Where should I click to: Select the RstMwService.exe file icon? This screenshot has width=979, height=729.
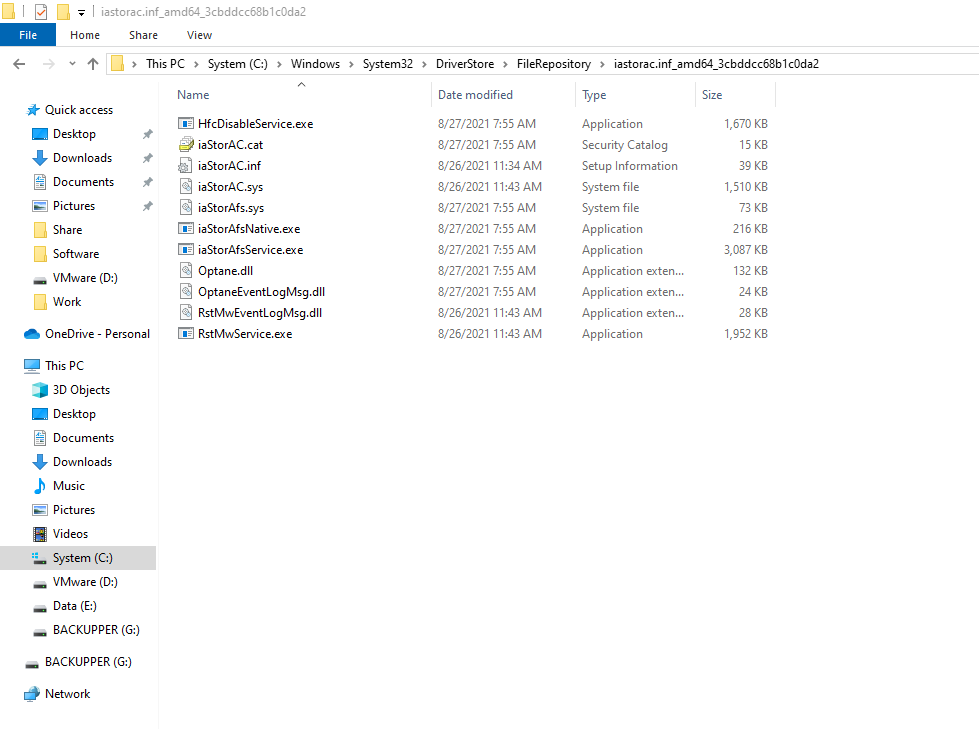coord(186,333)
